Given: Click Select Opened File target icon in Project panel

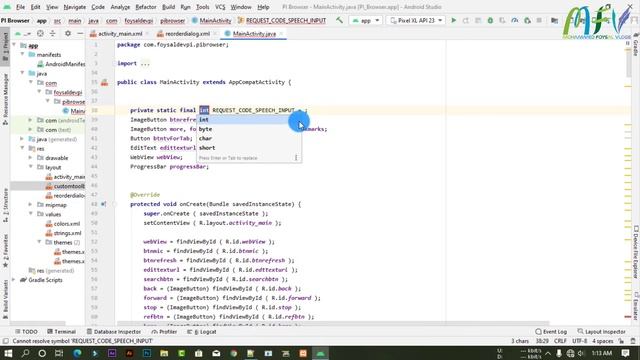Looking at the screenshot, I should click(40, 33).
